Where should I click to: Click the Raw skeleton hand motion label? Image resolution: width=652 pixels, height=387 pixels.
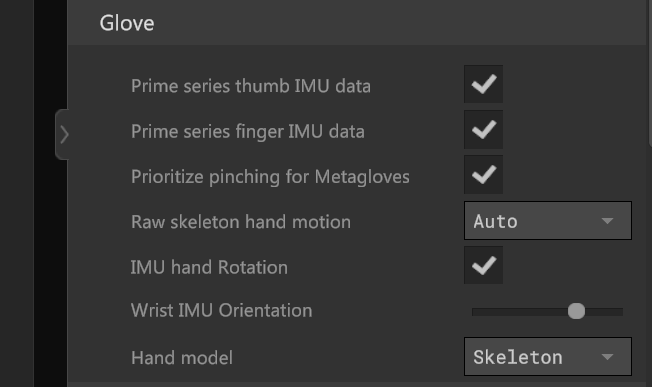241,222
